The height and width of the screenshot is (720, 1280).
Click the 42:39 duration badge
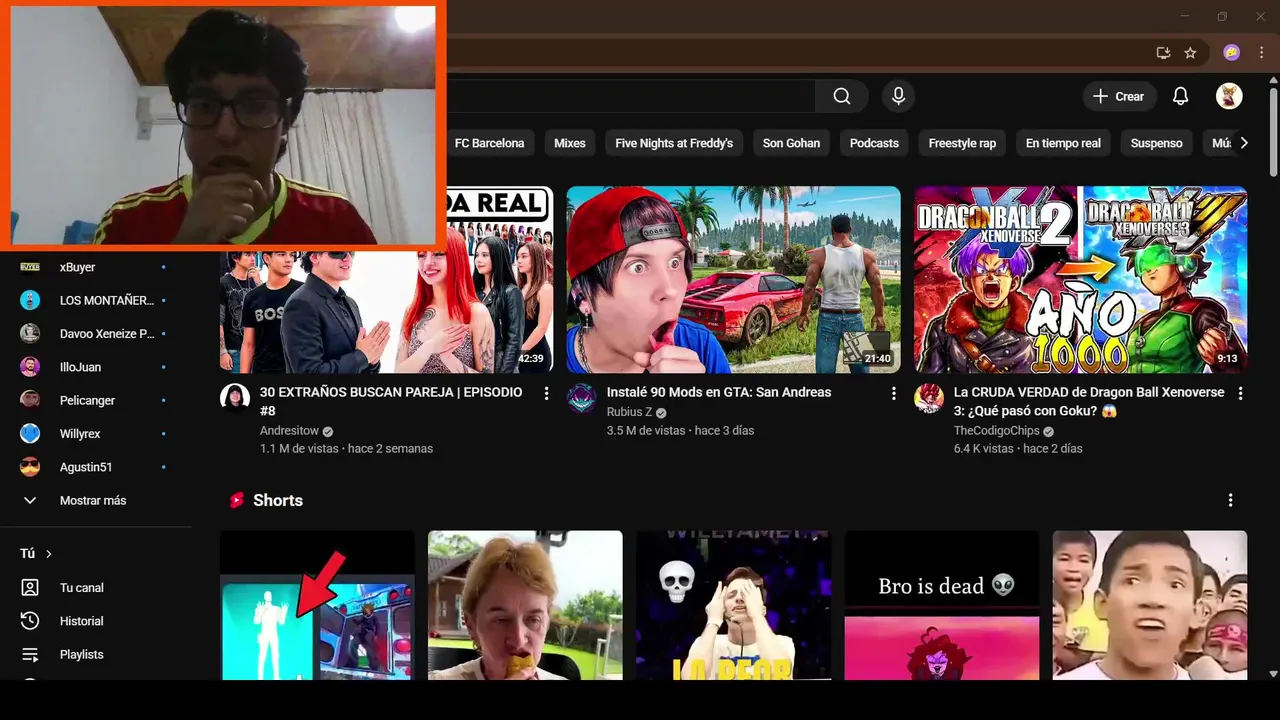531,358
